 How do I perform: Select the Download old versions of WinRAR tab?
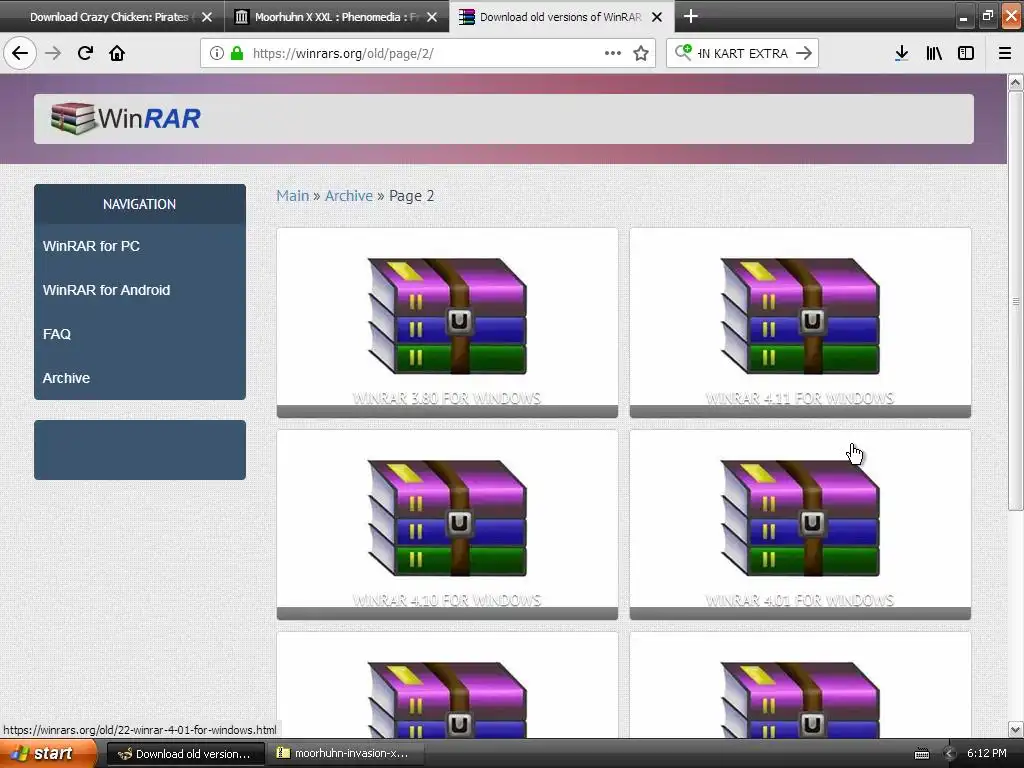(x=562, y=17)
